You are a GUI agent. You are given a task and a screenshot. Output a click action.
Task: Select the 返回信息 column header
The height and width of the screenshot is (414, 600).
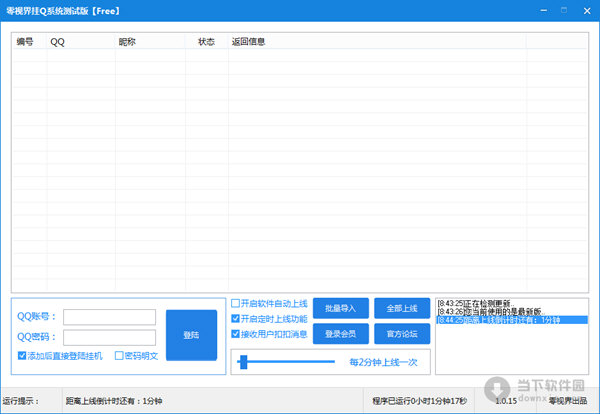tap(377, 42)
